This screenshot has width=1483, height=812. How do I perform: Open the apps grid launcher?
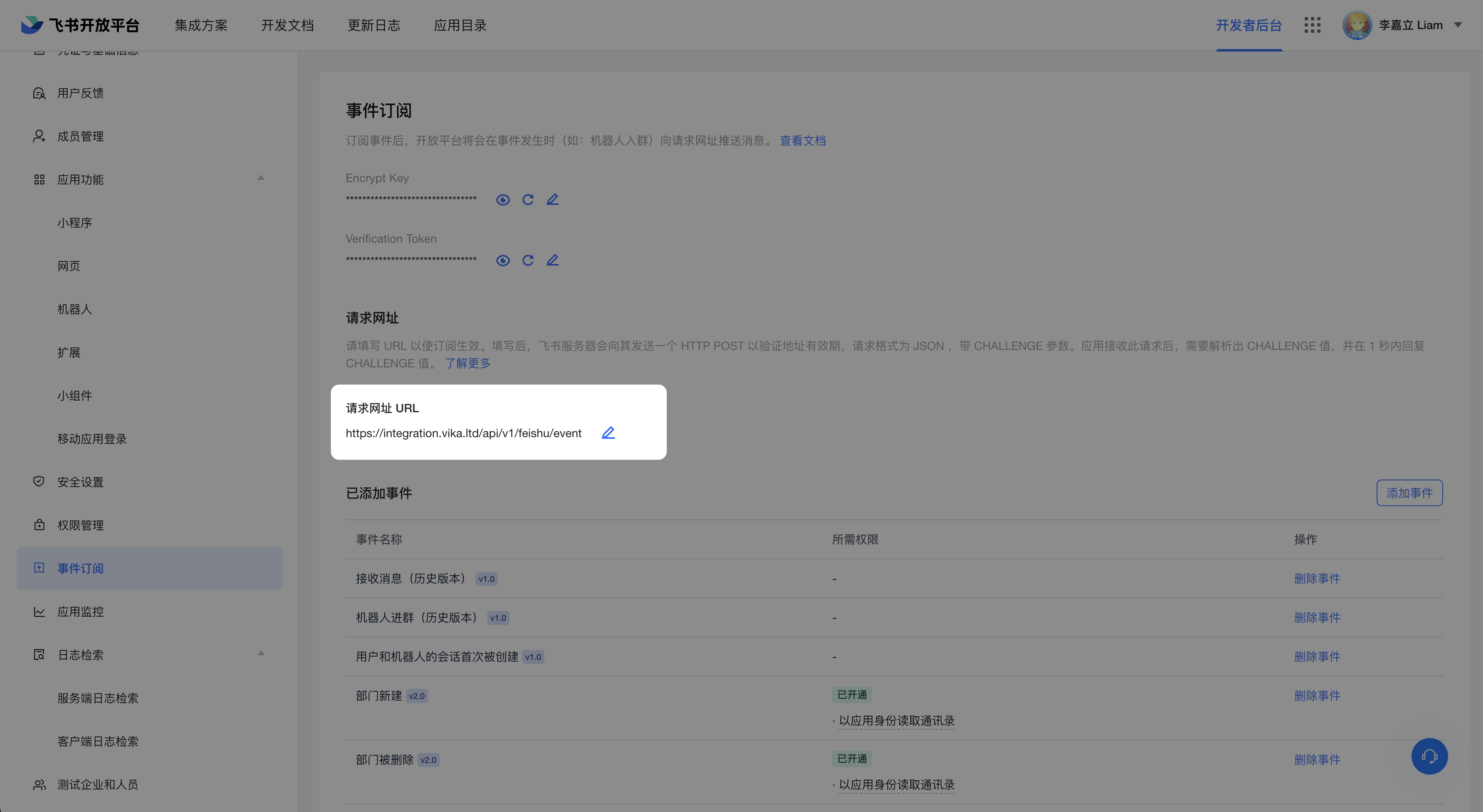(1312, 25)
